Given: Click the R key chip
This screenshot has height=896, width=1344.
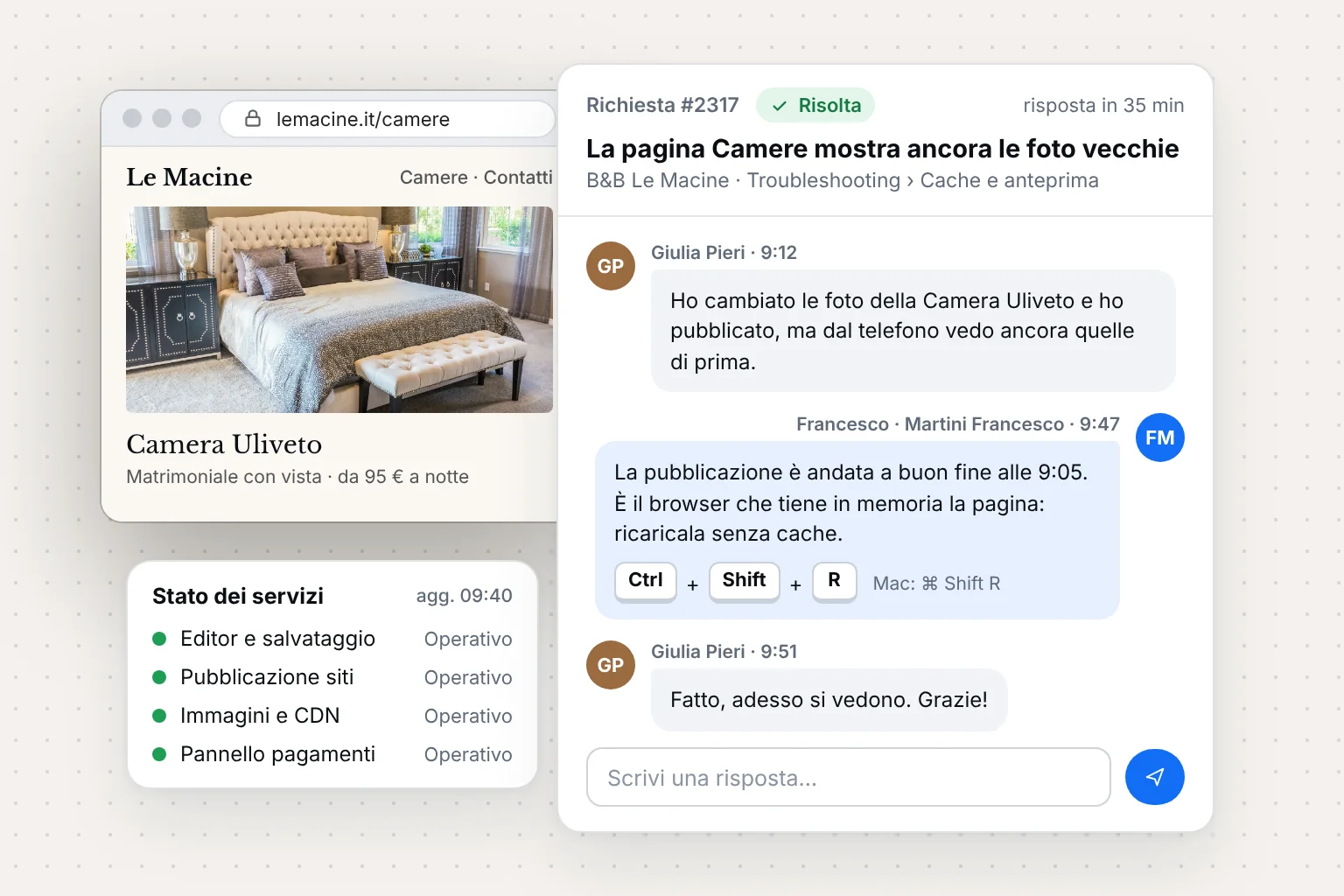Looking at the screenshot, I should click(834, 581).
